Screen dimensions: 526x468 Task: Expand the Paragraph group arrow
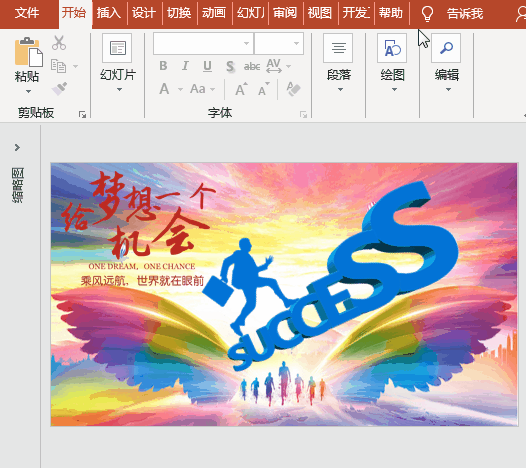tap(340, 90)
